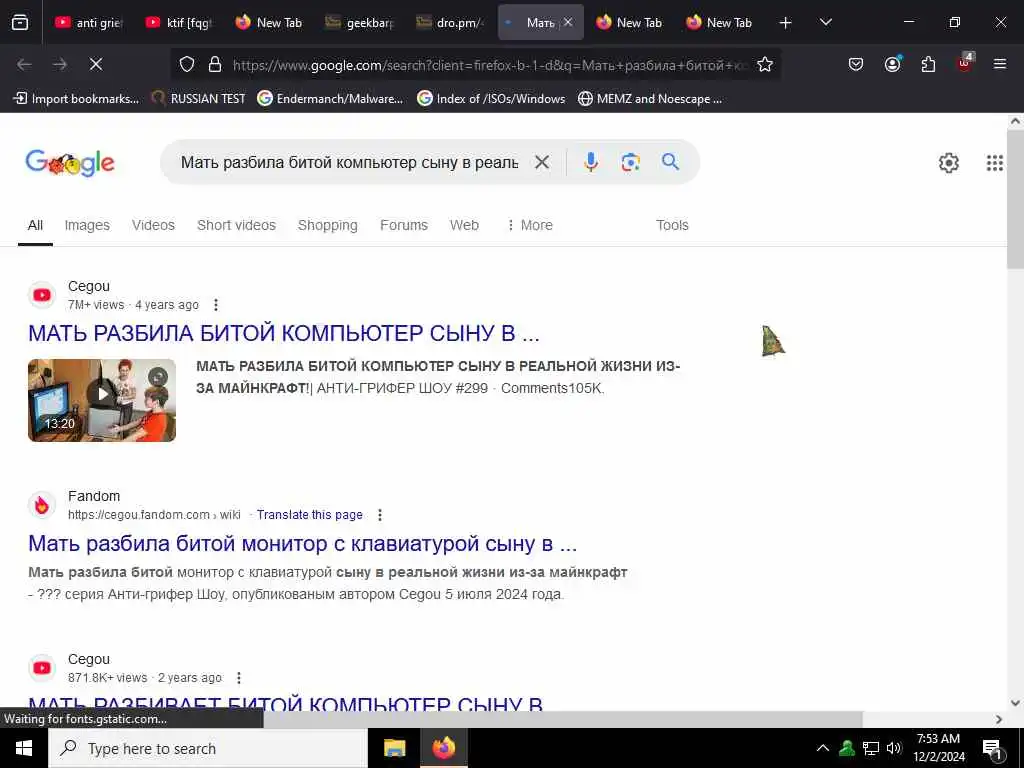The image size is (1024, 768).
Task: Open the Endermanch/Malware bookmark
Action: 330,99
